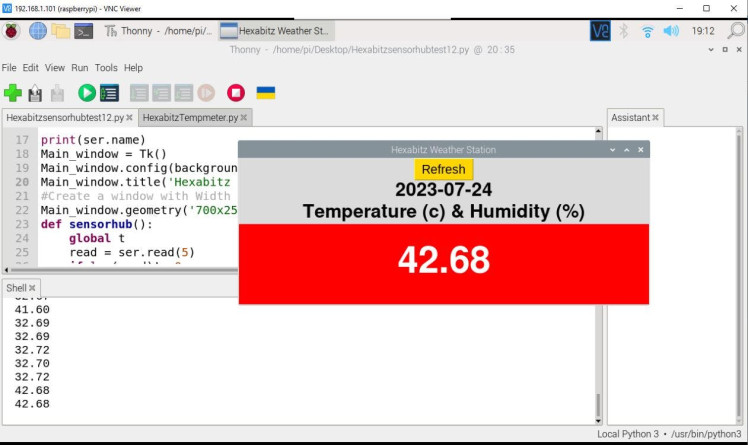The height and width of the screenshot is (445, 748).
Task: Open the speaker volume control
Action: click(671, 31)
